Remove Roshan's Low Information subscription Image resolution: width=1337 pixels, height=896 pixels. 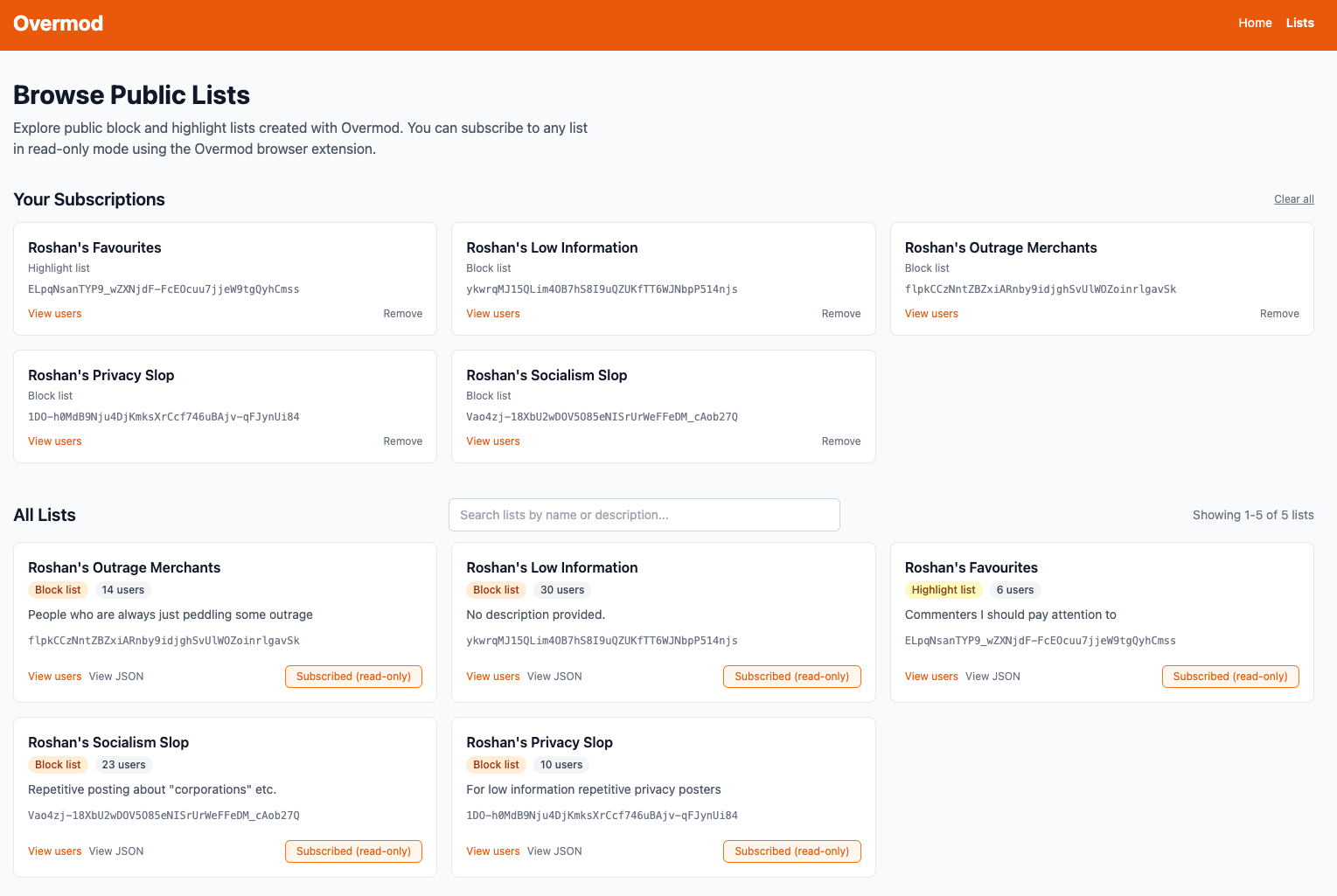coord(840,314)
